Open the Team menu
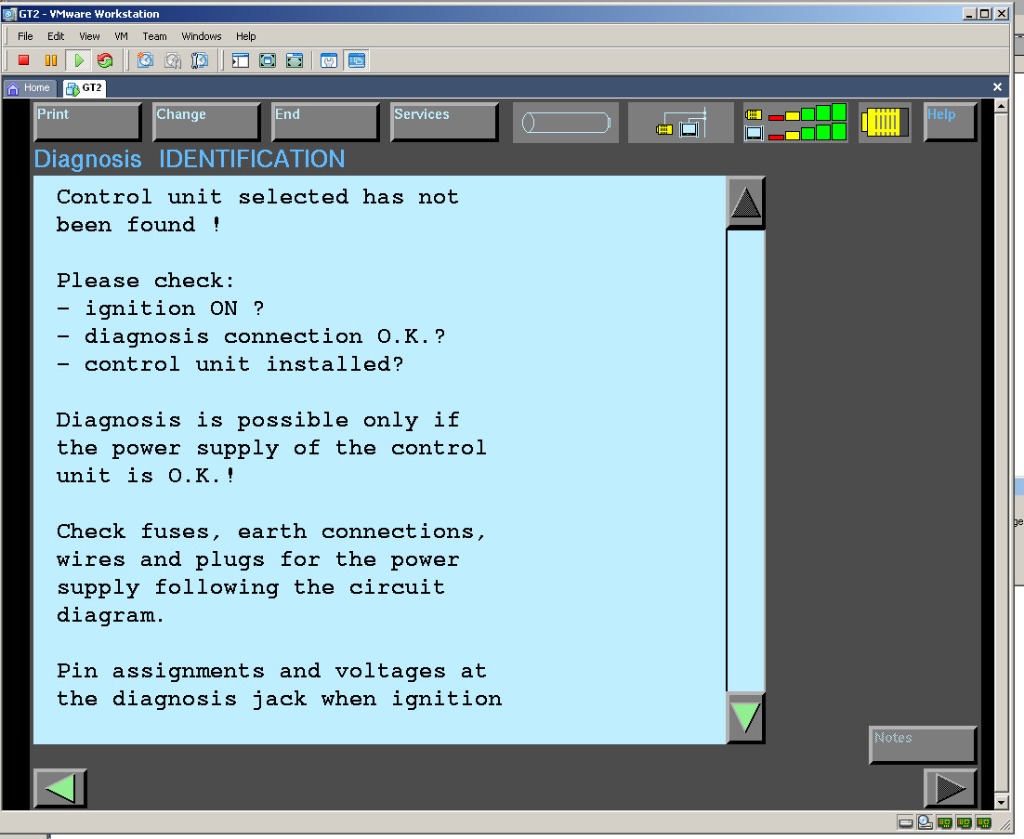Image resolution: width=1024 pixels, height=839 pixels. pyautogui.click(x=154, y=36)
